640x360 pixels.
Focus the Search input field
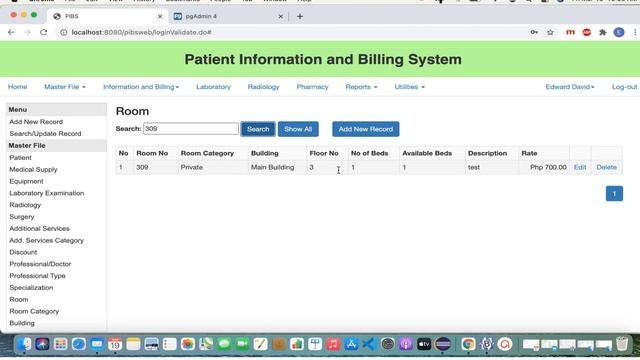pyautogui.click(x=191, y=129)
